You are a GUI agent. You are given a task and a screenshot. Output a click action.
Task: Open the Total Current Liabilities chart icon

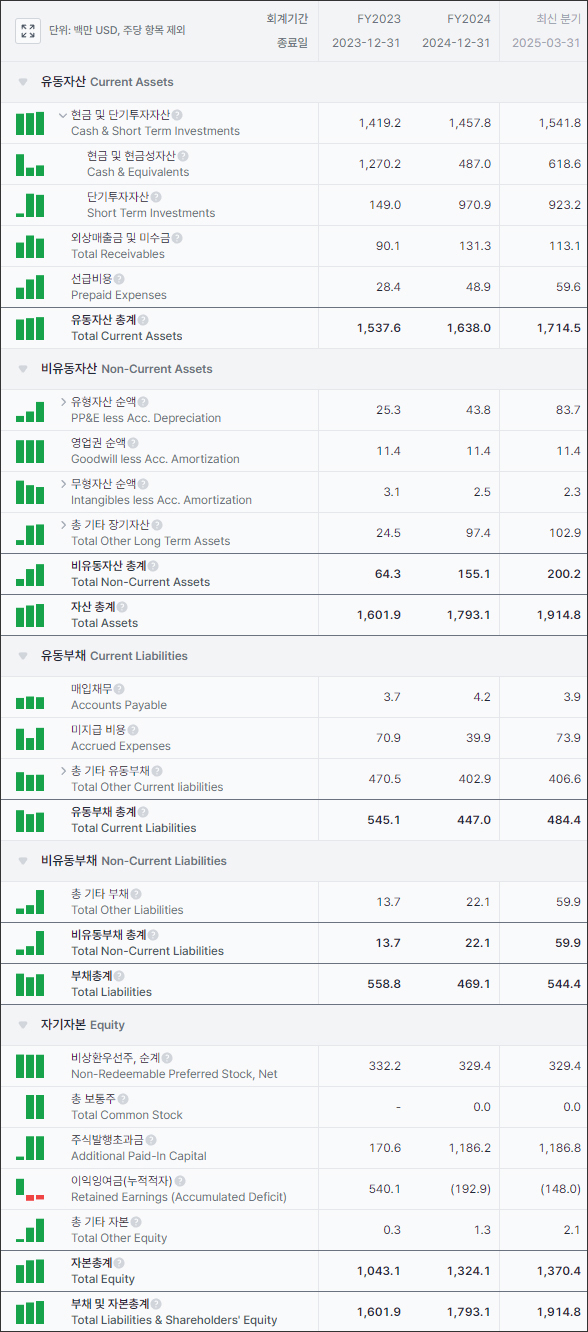pyautogui.click(x=30, y=820)
